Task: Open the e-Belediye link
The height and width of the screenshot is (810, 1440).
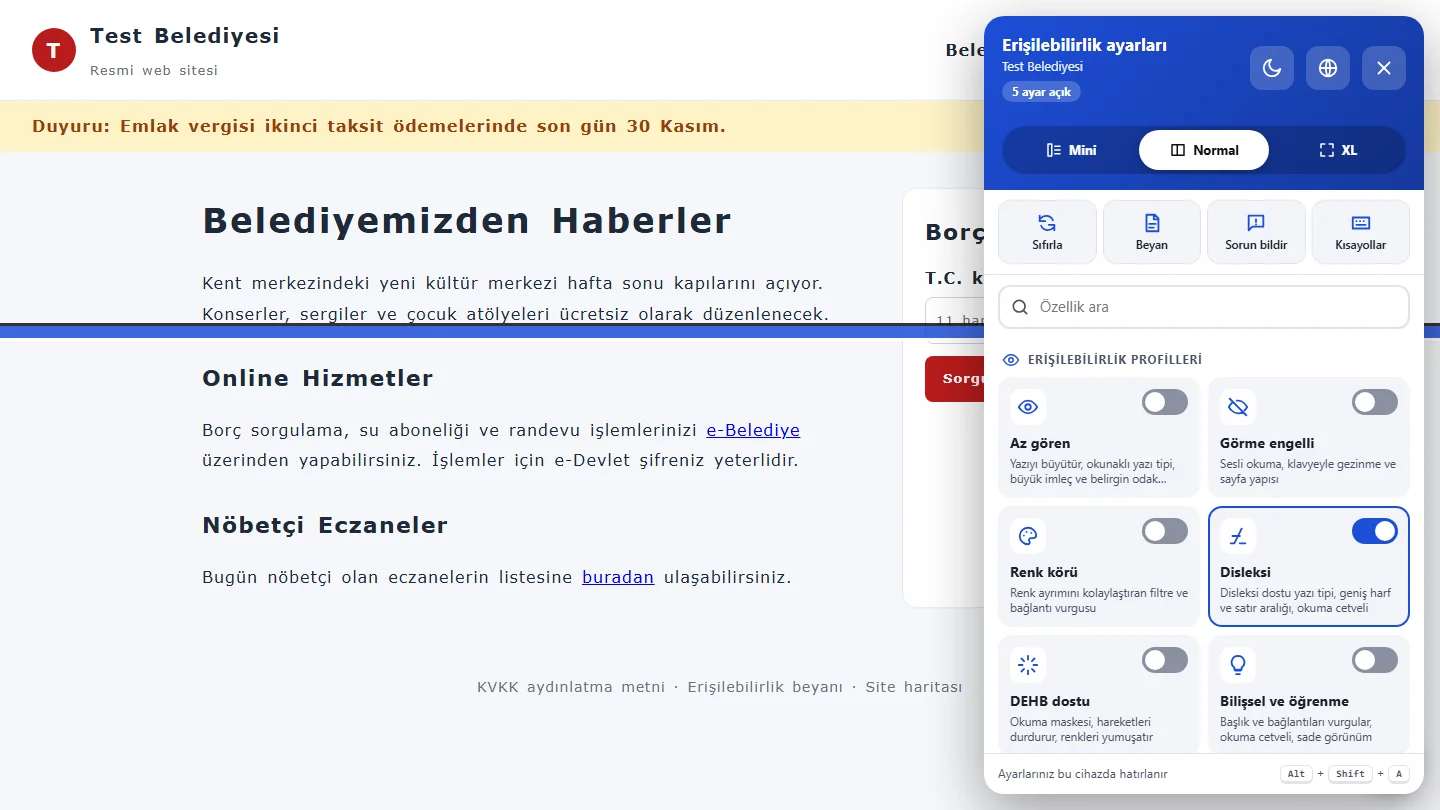Action: click(x=753, y=430)
